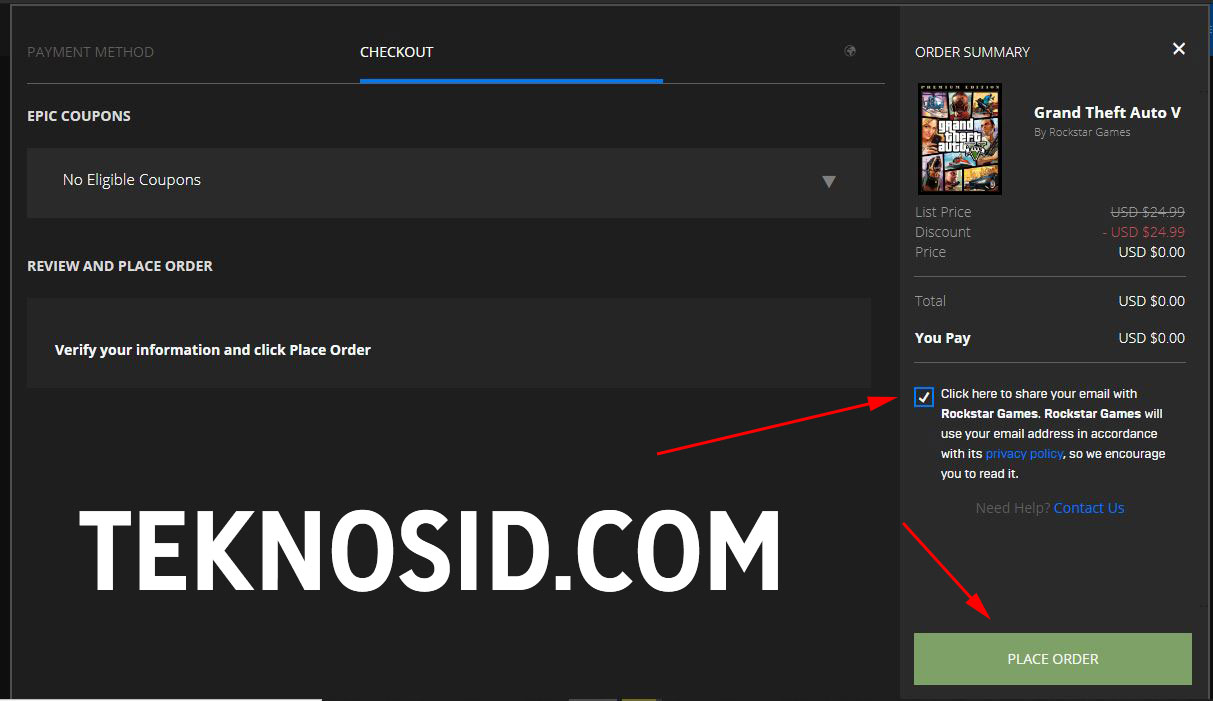Click the Order Summary heading
Image resolution: width=1213 pixels, height=701 pixels.
(972, 52)
